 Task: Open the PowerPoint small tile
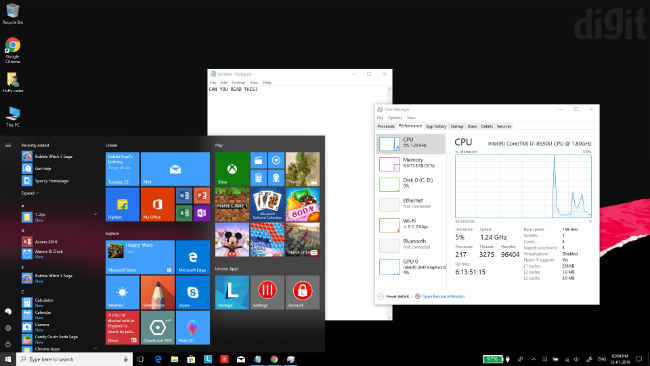201,196
